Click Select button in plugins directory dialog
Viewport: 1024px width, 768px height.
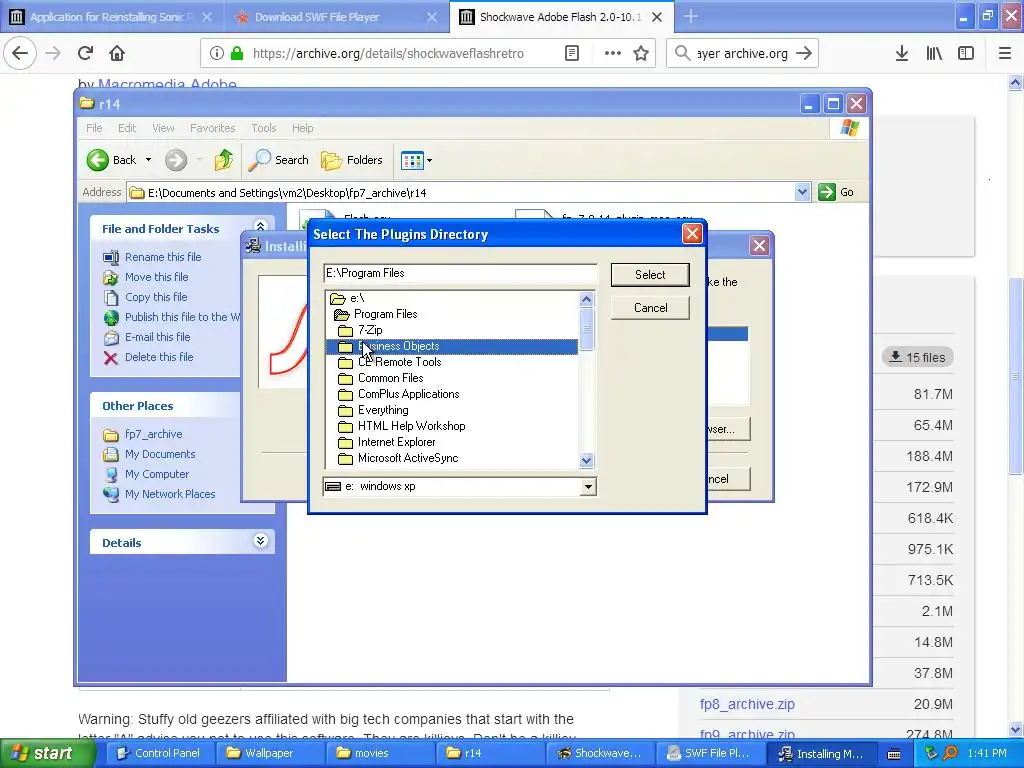pos(650,275)
